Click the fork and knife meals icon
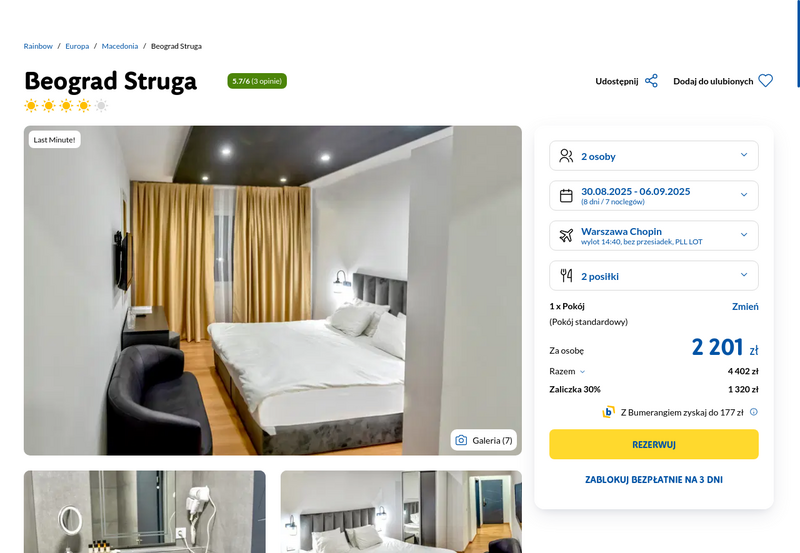 click(x=566, y=275)
